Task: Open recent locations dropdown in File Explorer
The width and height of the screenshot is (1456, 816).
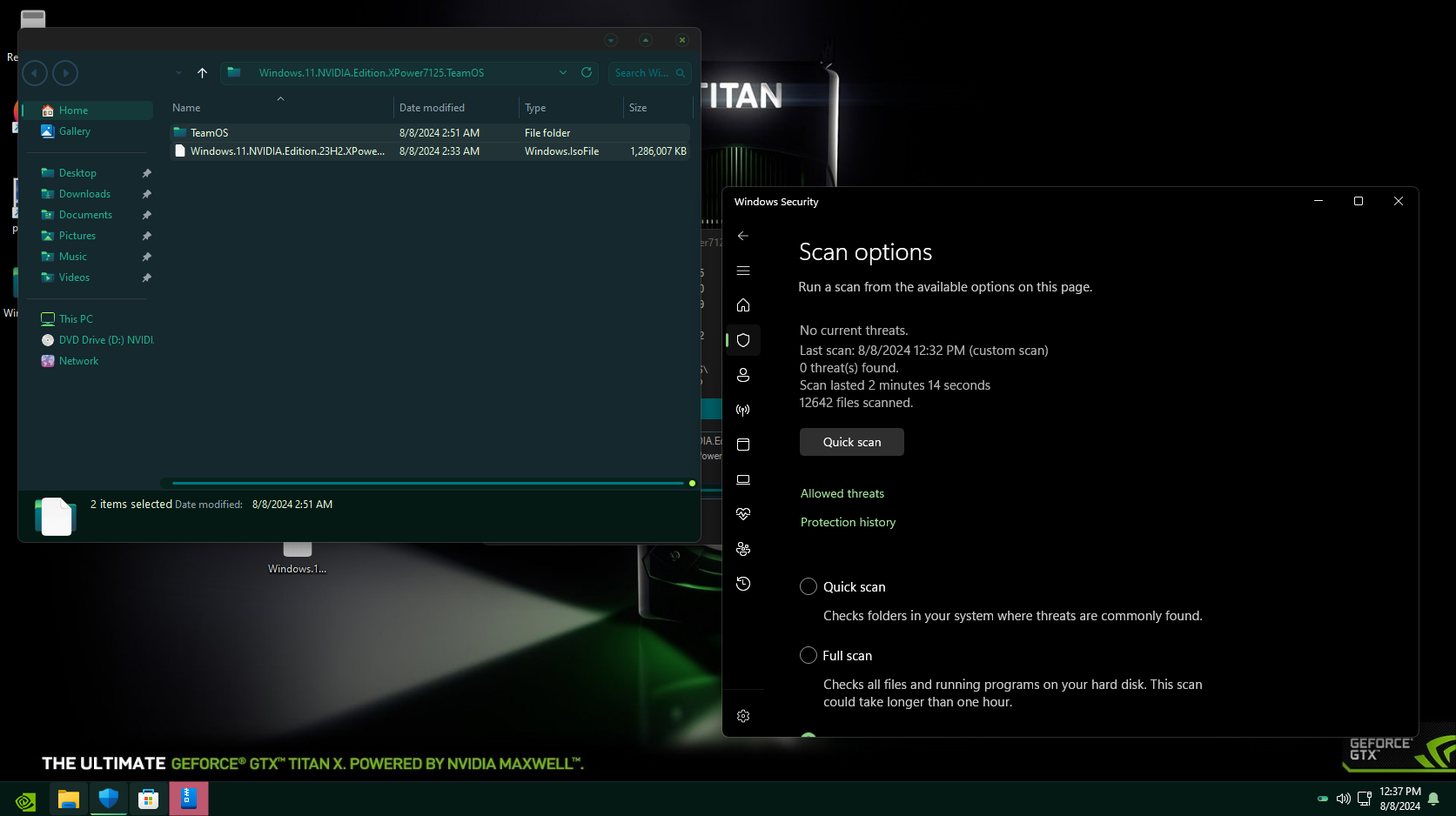Action: (x=178, y=73)
